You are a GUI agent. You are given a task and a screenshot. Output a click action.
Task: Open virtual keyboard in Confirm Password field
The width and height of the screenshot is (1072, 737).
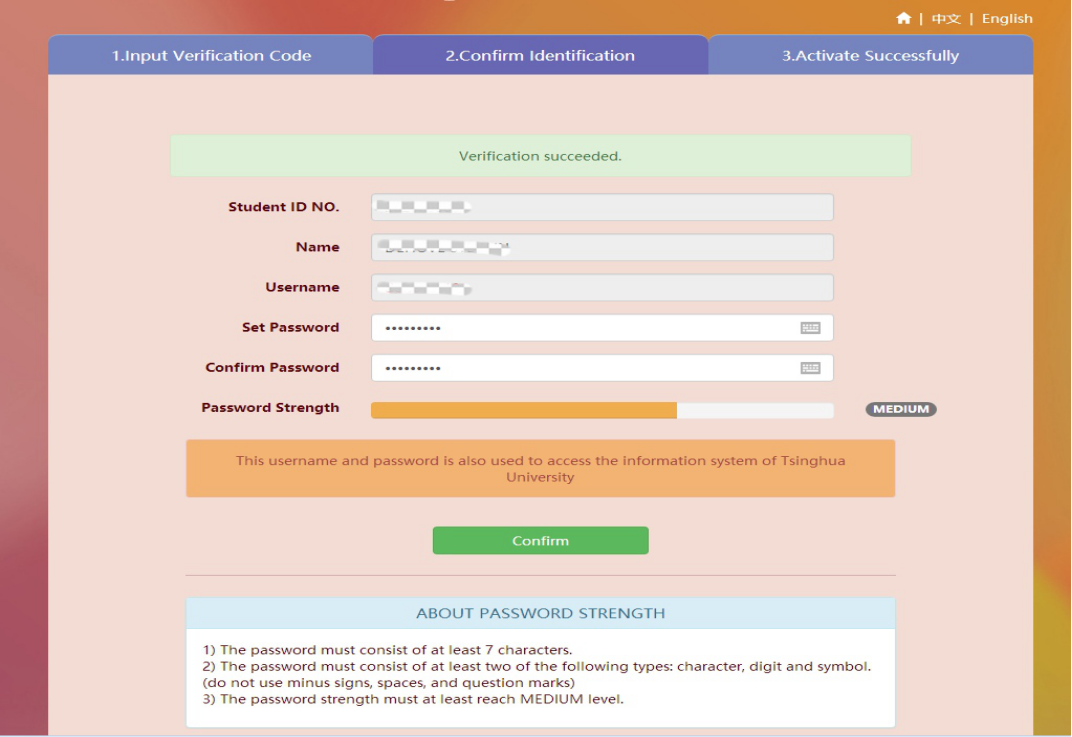point(810,368)
